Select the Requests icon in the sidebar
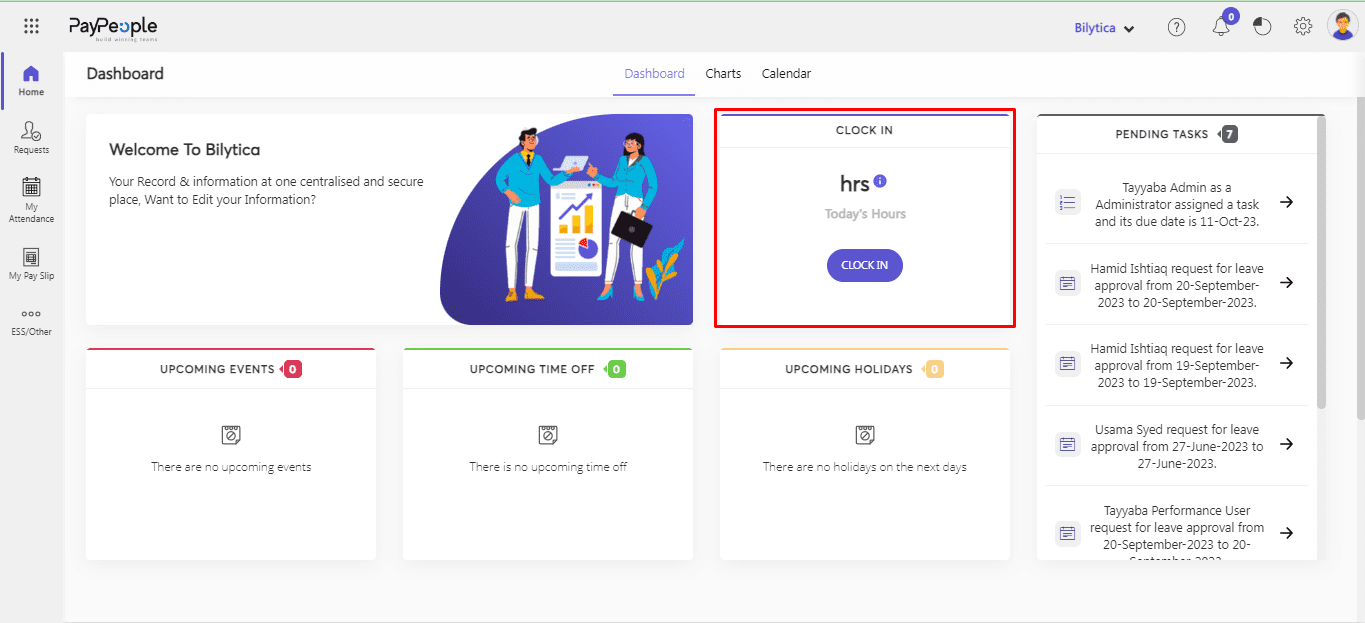The height and width of the screenshot is (623, 1365). coord(30,138)
